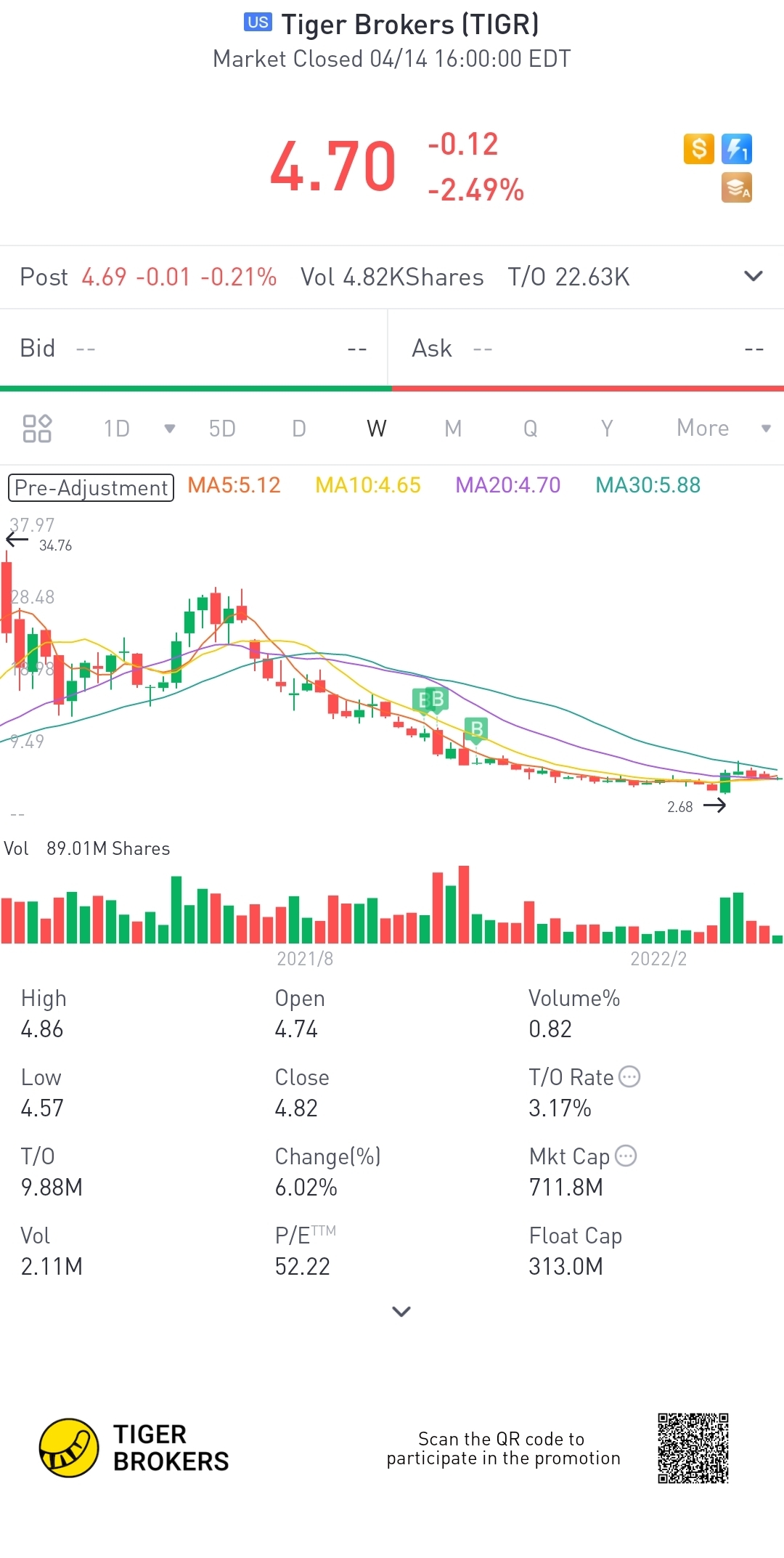Viewport: 784px width, 1558px height.
Task: Toggle the Pre-Adjustment price setting
Action: coord(91,487)
